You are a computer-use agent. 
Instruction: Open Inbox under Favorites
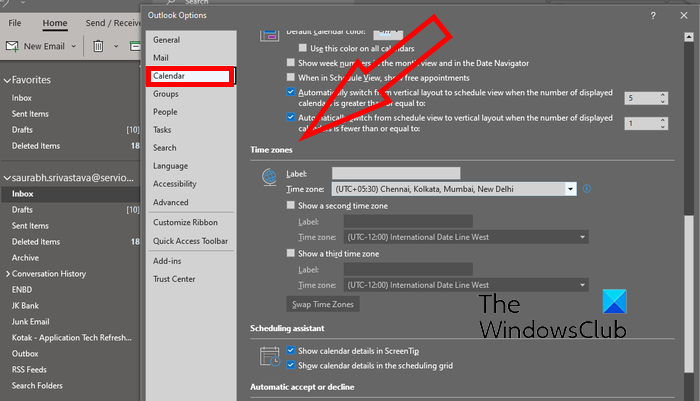click(x=21, y=98)
